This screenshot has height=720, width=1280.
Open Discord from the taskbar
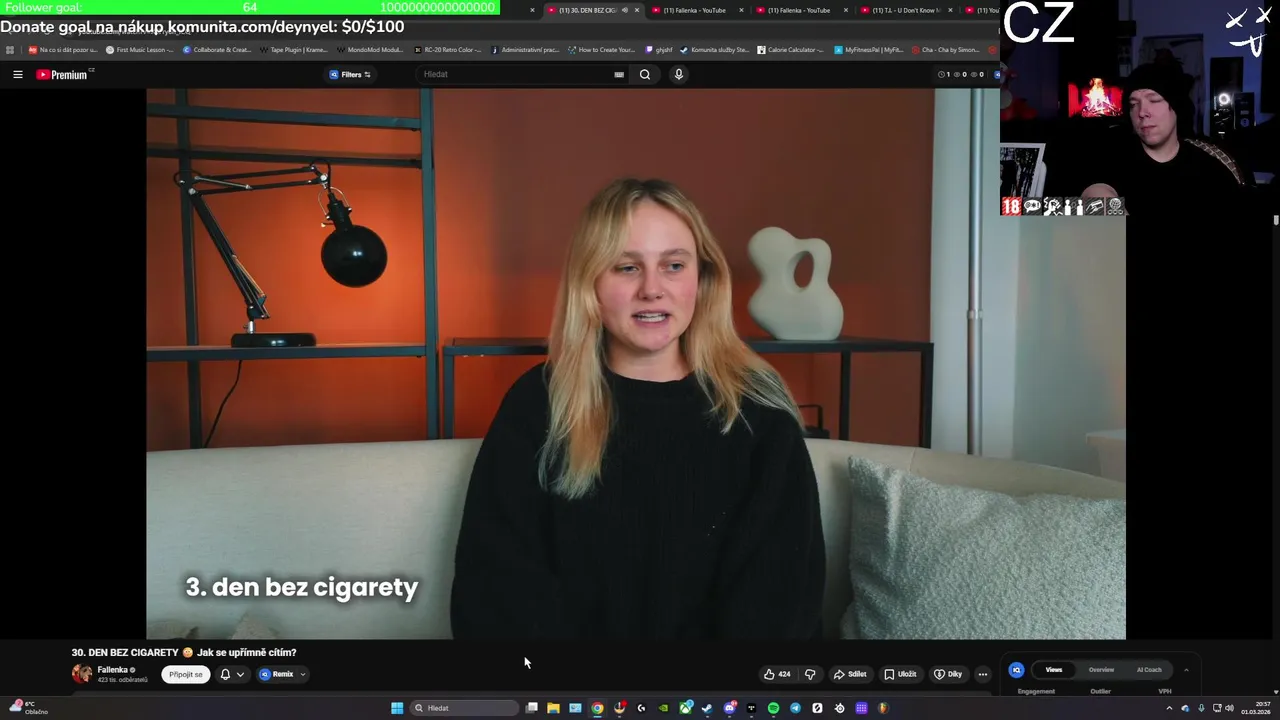(x=729, y=708)
